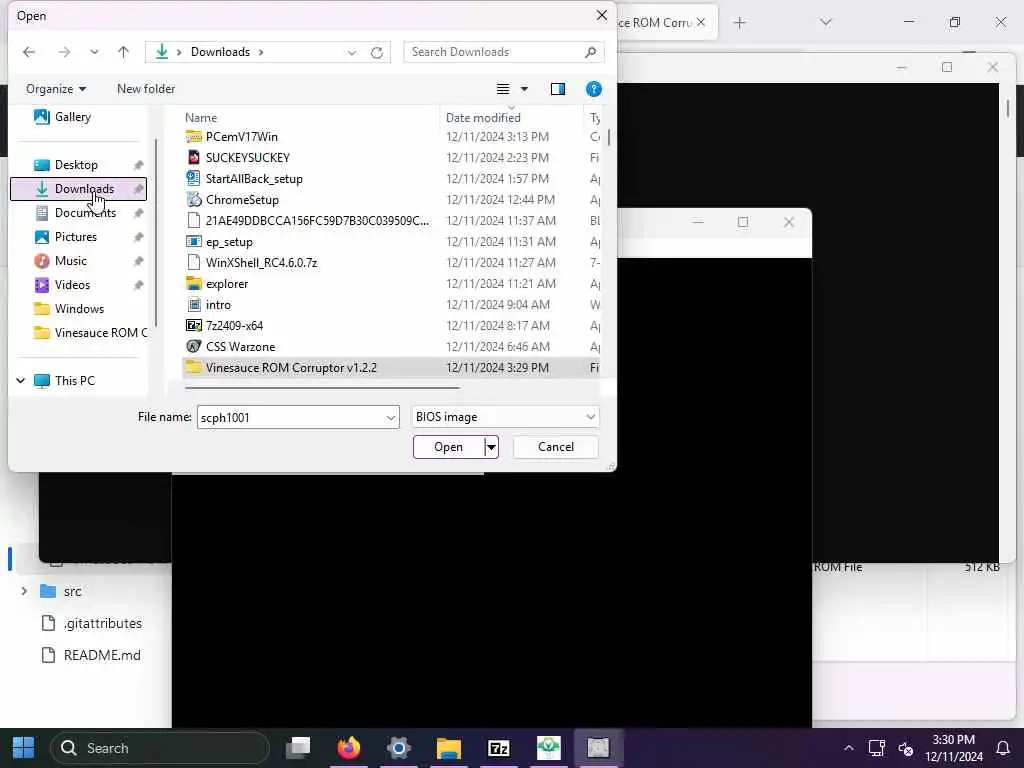Show hidden system tray icons
This screenshot has width=1024, height=768.
tap(848, 748)
